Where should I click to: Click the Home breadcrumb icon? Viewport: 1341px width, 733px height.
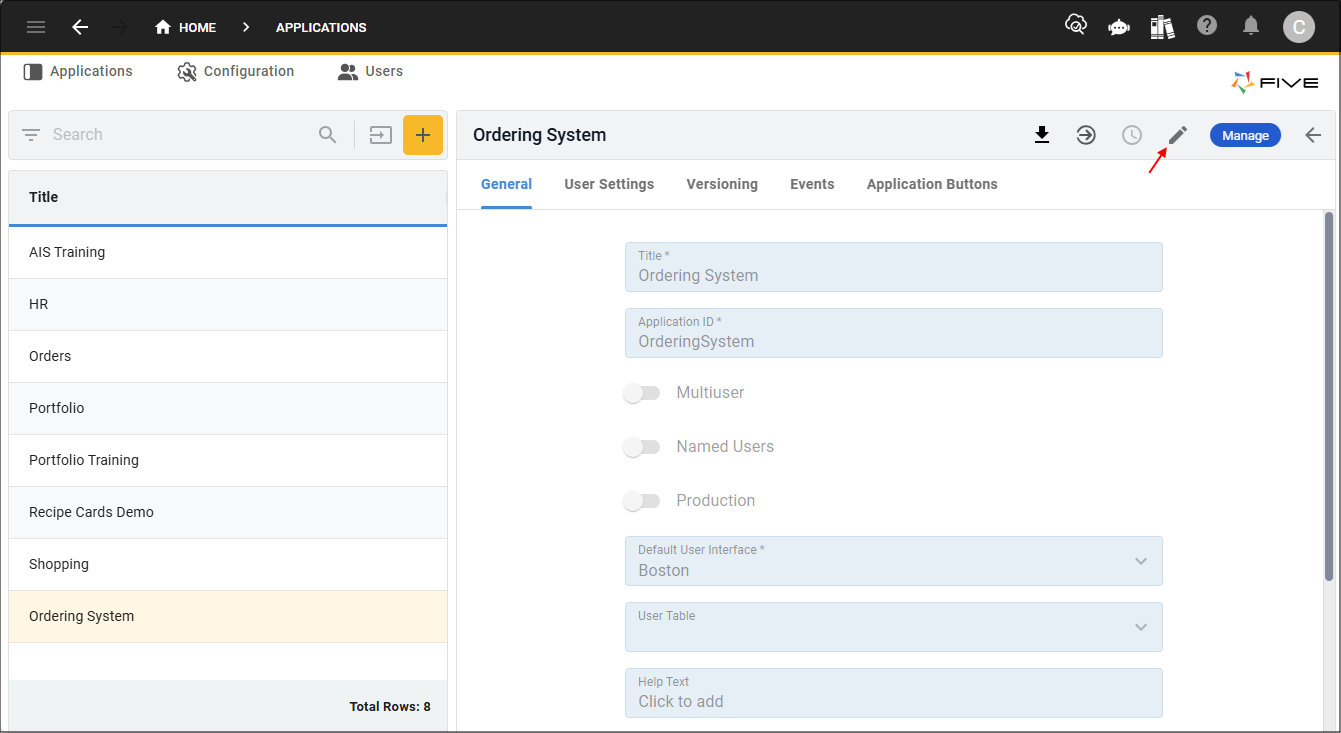point(163,27)
